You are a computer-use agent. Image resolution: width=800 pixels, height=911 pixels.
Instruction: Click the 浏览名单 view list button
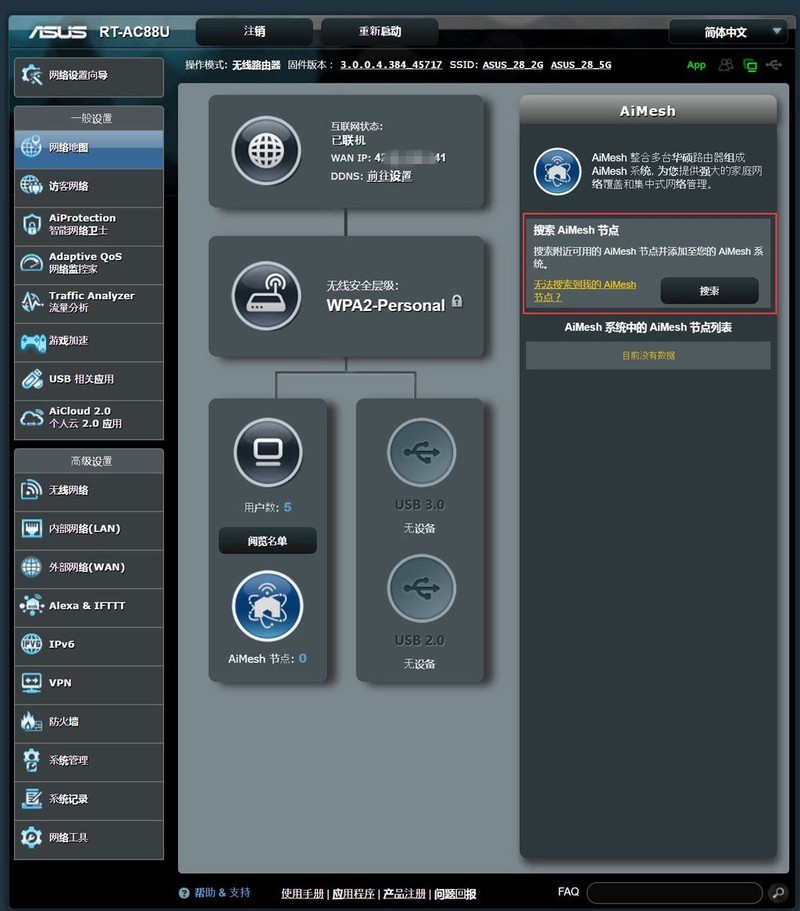267,541
